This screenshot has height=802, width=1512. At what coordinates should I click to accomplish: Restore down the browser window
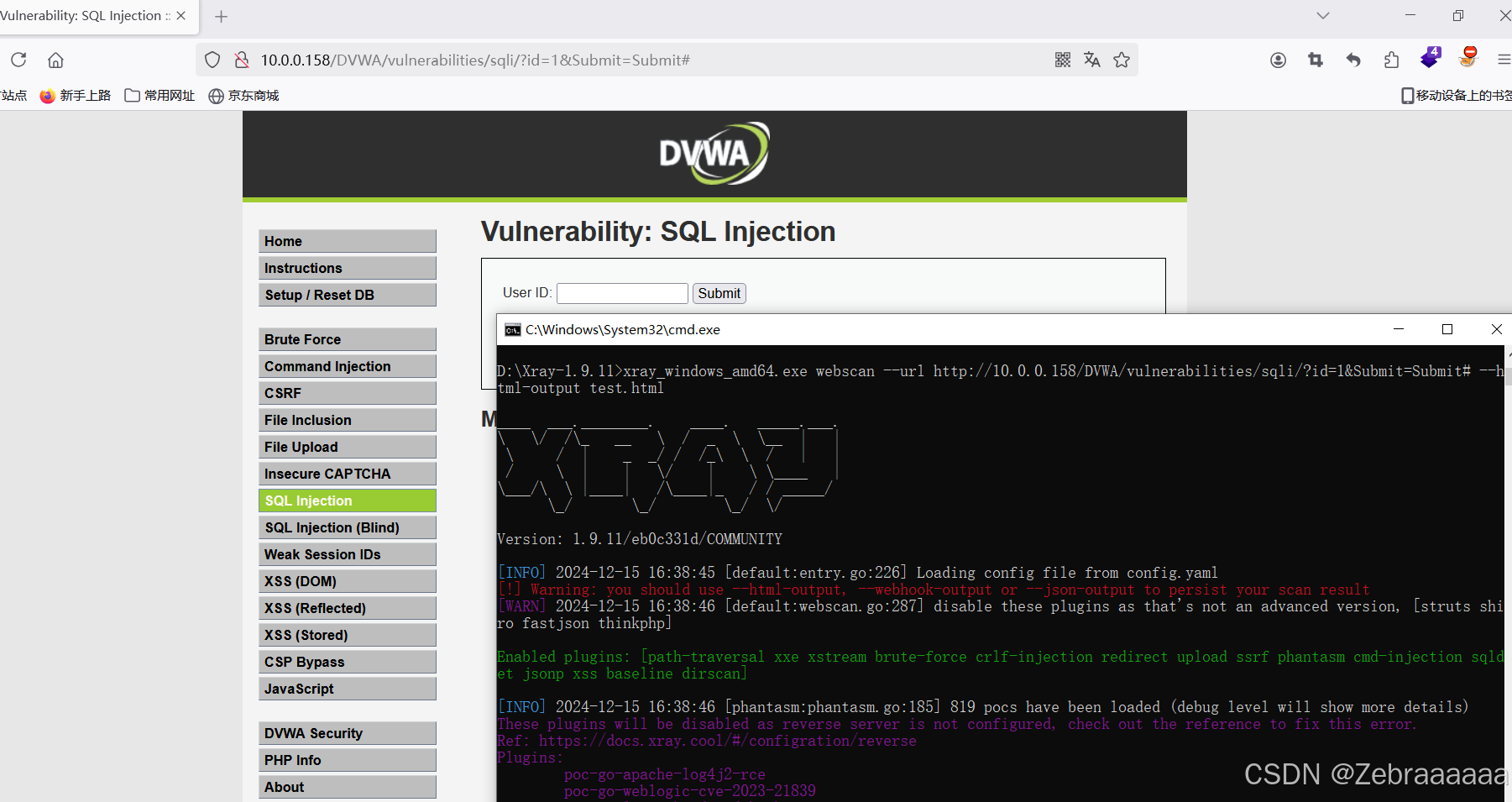(1458, 16)
